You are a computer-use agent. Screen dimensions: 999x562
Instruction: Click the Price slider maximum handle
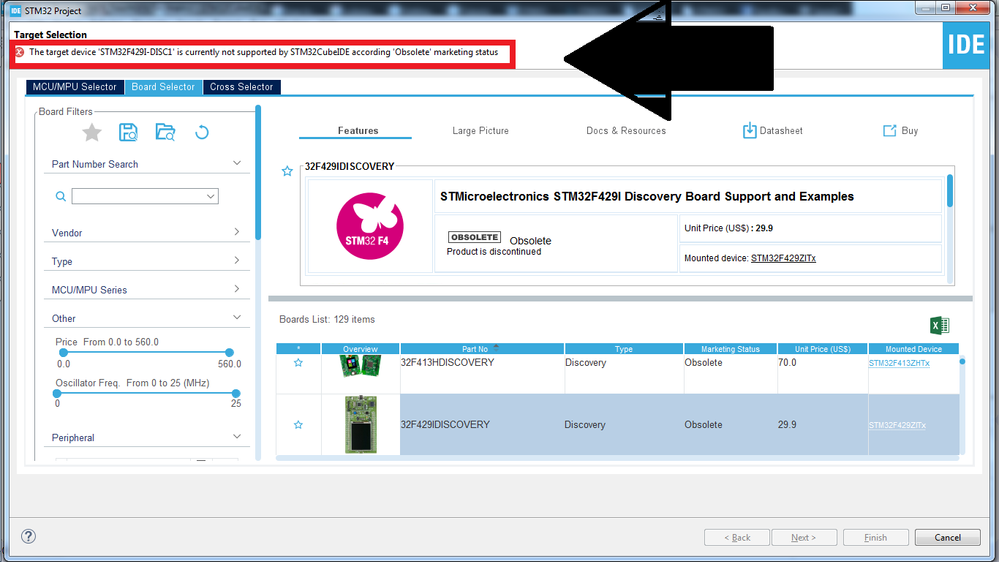[x=229, y=352]
